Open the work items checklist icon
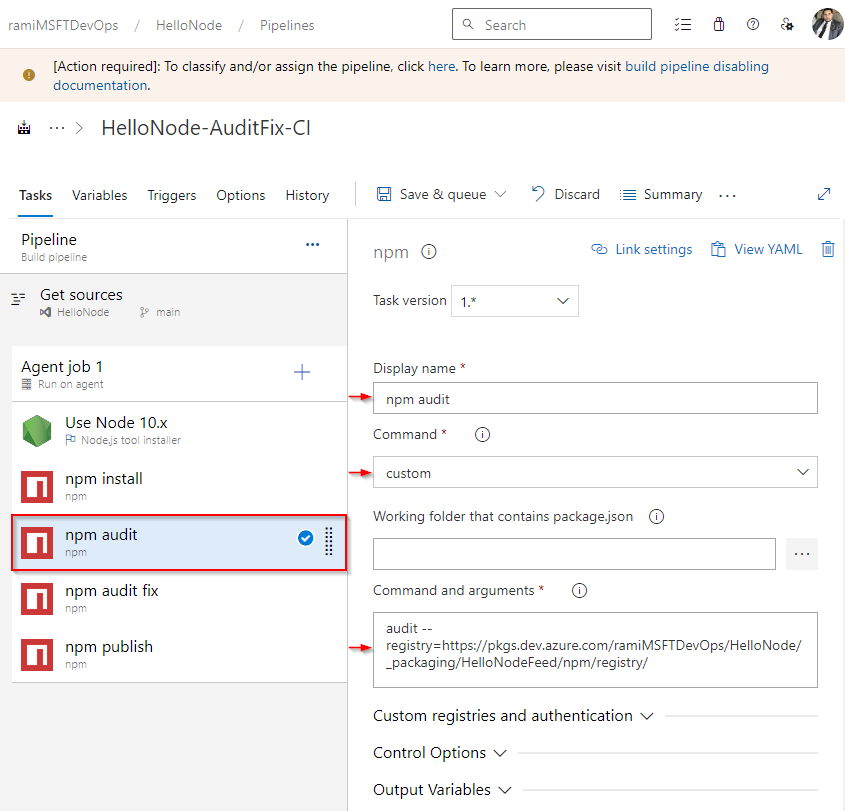This screenshot has width=845, height=811. (x=683, y=25)
